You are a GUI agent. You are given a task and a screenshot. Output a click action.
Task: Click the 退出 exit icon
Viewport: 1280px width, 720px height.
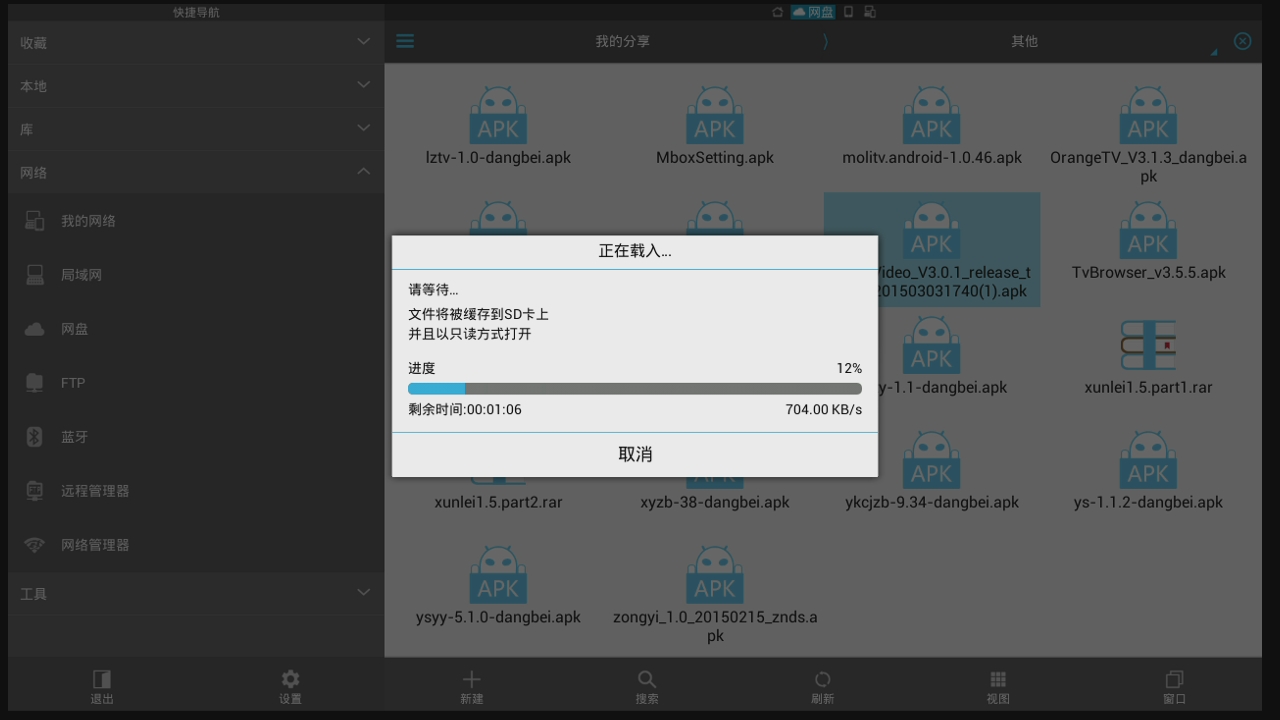pyautogui.click(x=102, y=678)
